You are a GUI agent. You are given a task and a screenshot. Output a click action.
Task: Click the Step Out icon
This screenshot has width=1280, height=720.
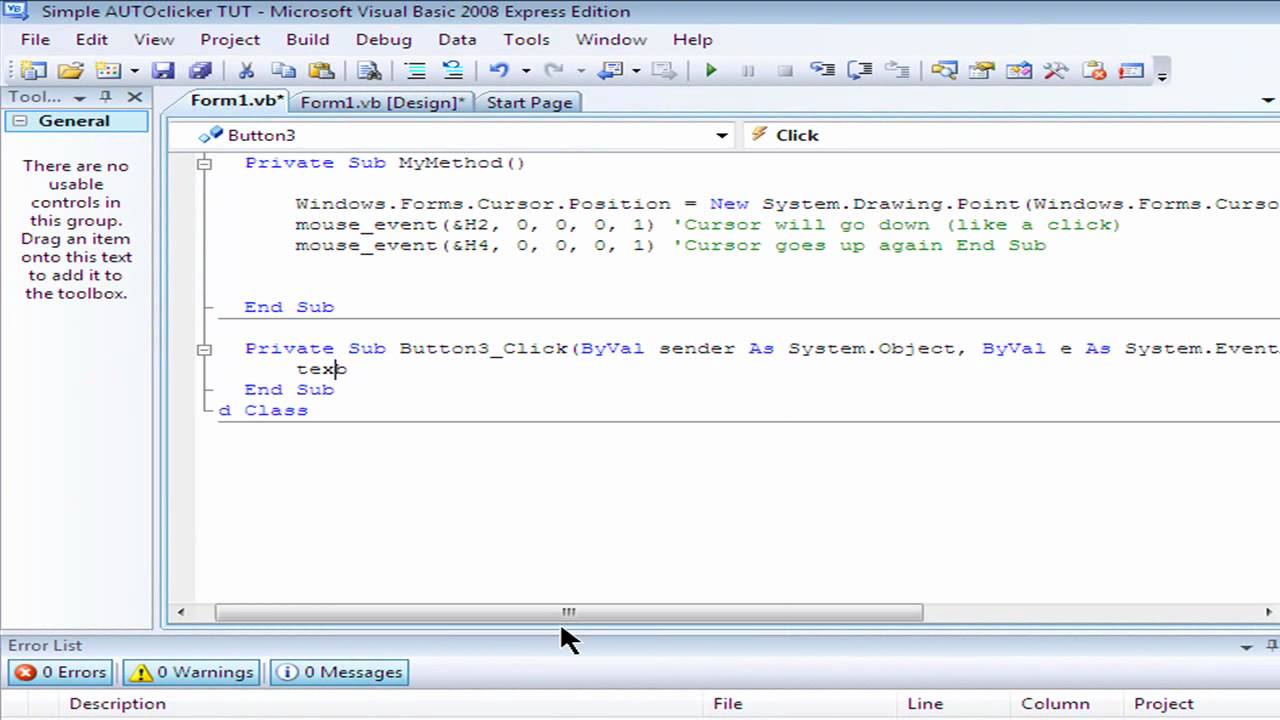[x=897, y=71]
